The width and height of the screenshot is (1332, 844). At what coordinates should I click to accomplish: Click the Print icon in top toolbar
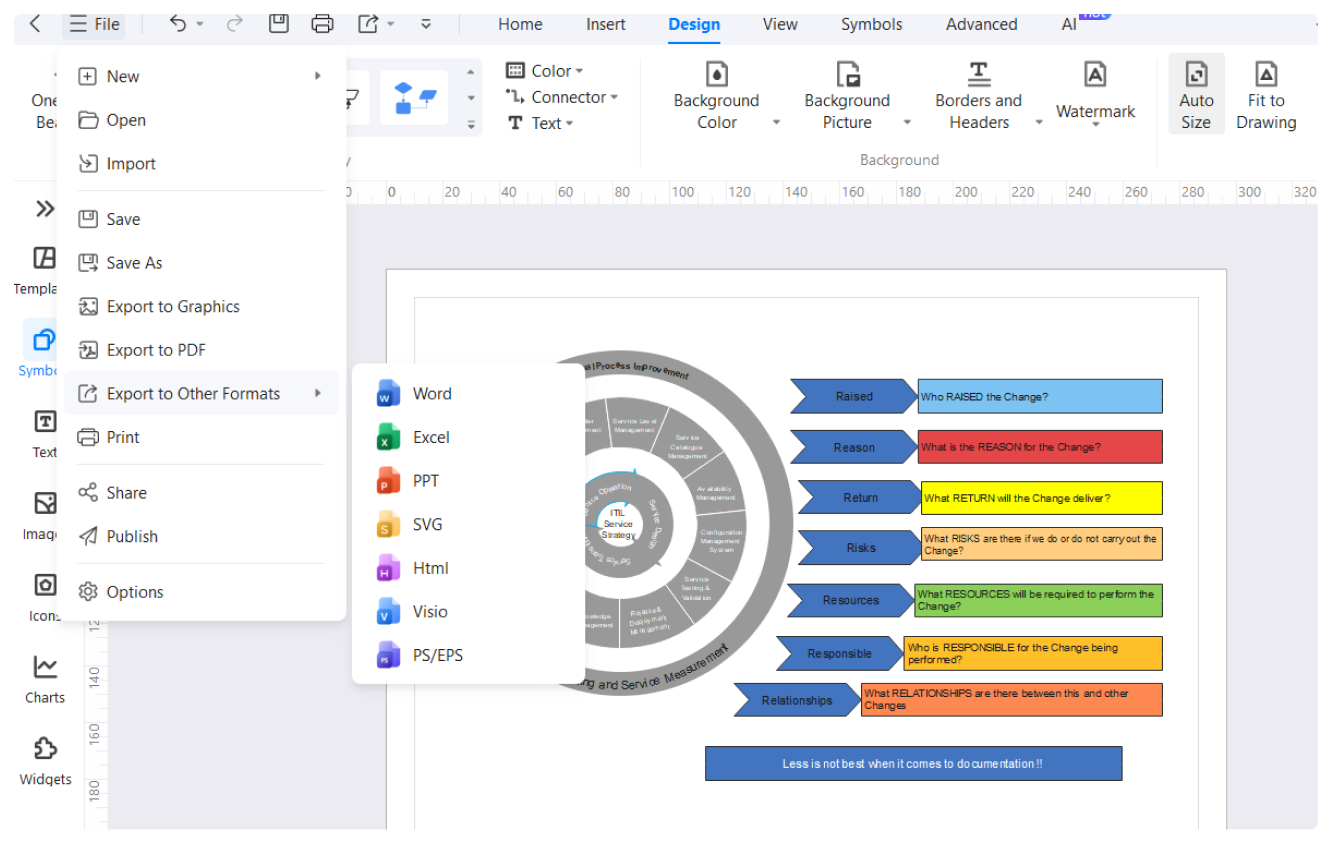pos(322,24)
